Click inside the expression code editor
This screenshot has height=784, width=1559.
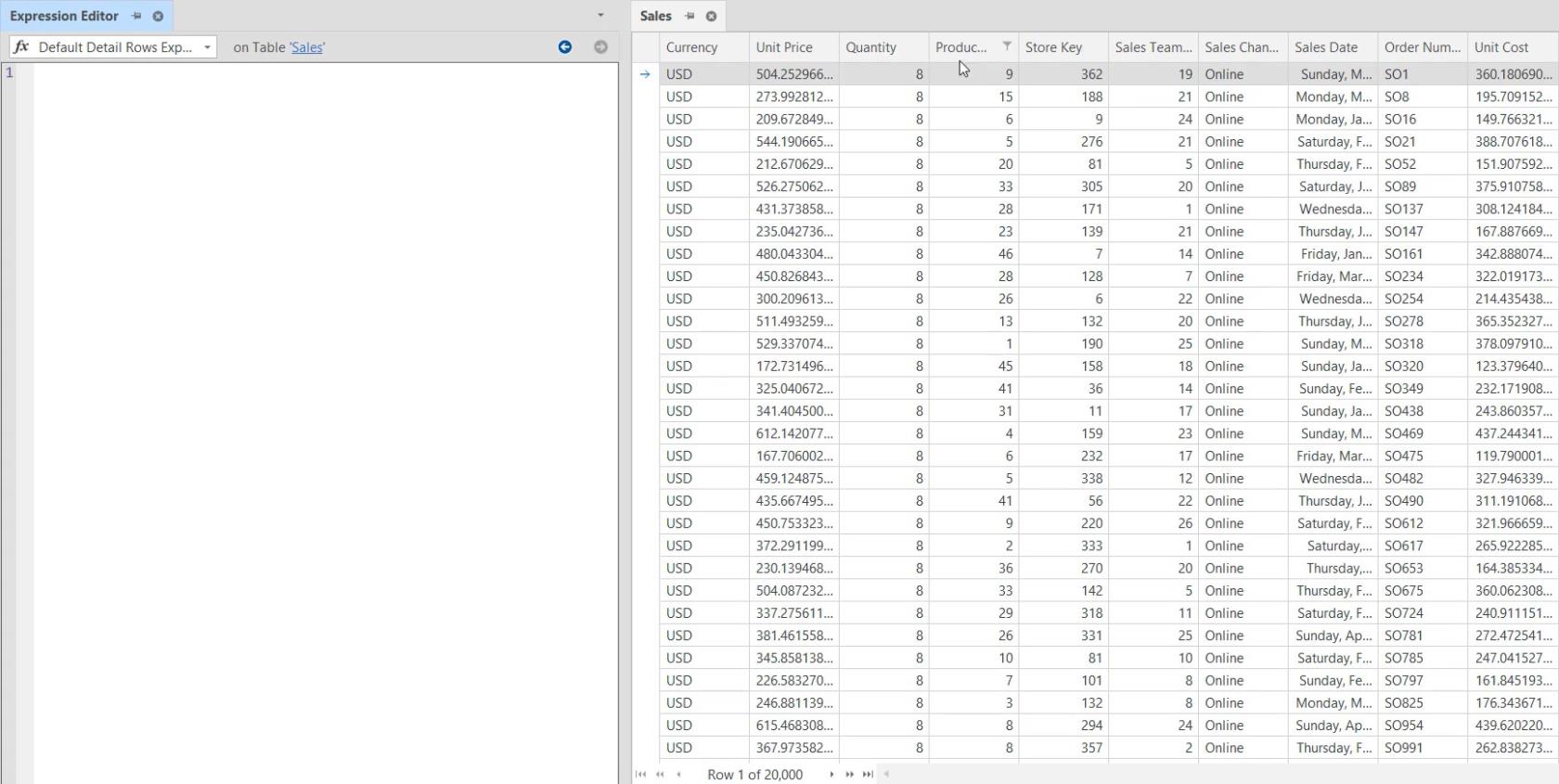pos(325,423)
